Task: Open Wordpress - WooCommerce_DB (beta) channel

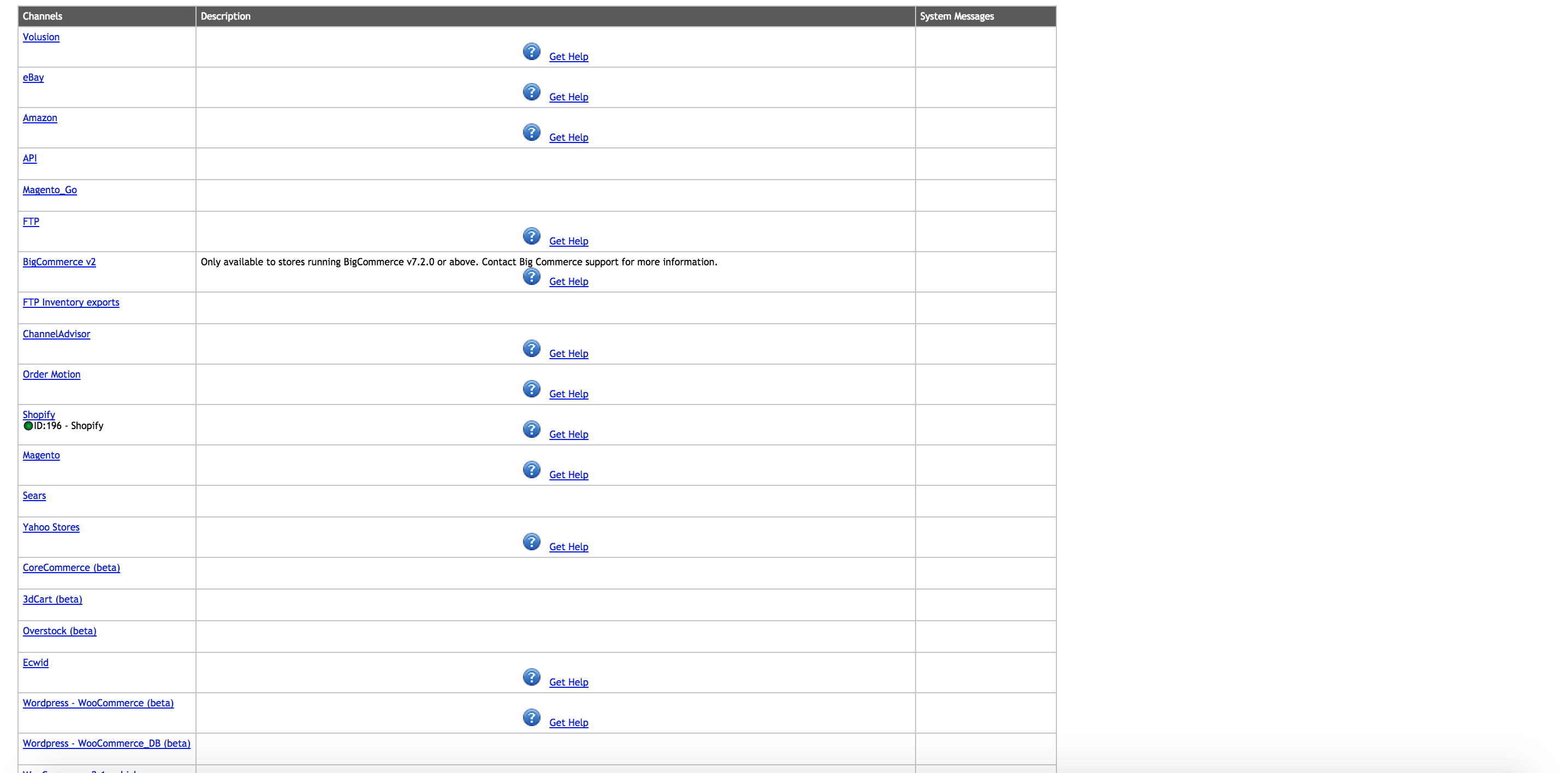Action: (106, 744)
